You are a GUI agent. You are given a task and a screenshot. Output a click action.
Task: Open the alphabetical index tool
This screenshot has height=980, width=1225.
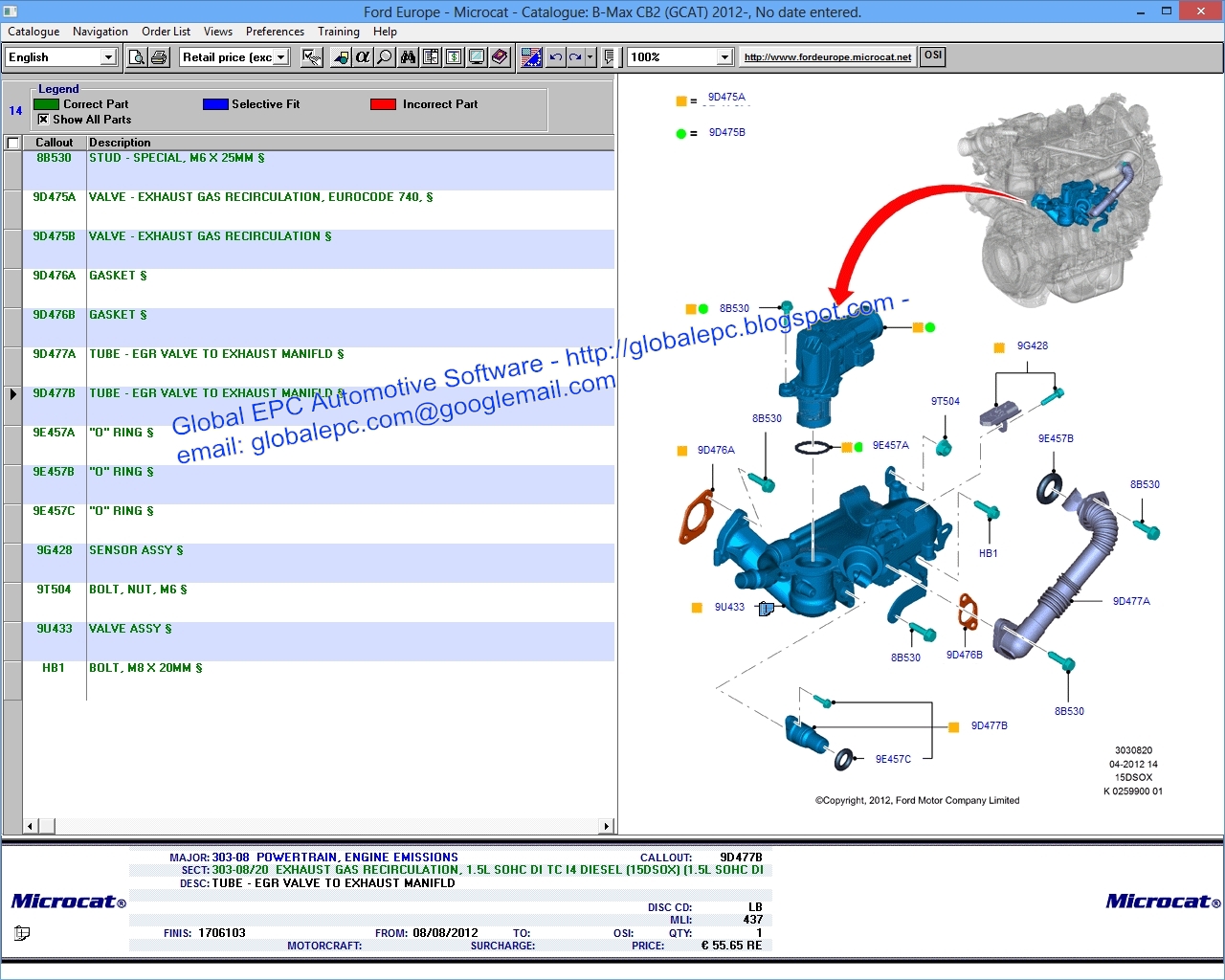tap(362, 56)
